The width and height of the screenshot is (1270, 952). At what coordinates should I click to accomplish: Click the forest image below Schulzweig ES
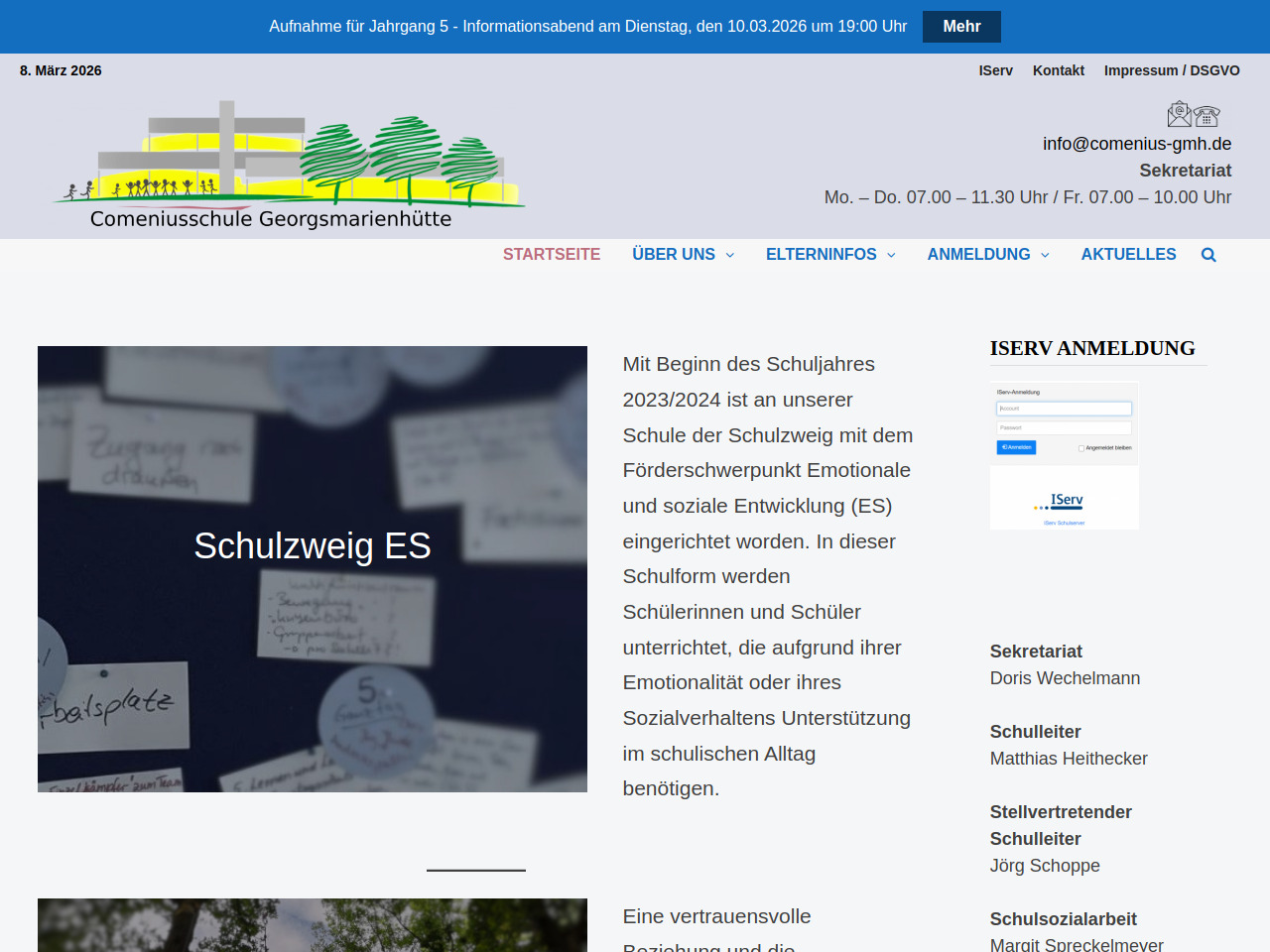point(313,925)
